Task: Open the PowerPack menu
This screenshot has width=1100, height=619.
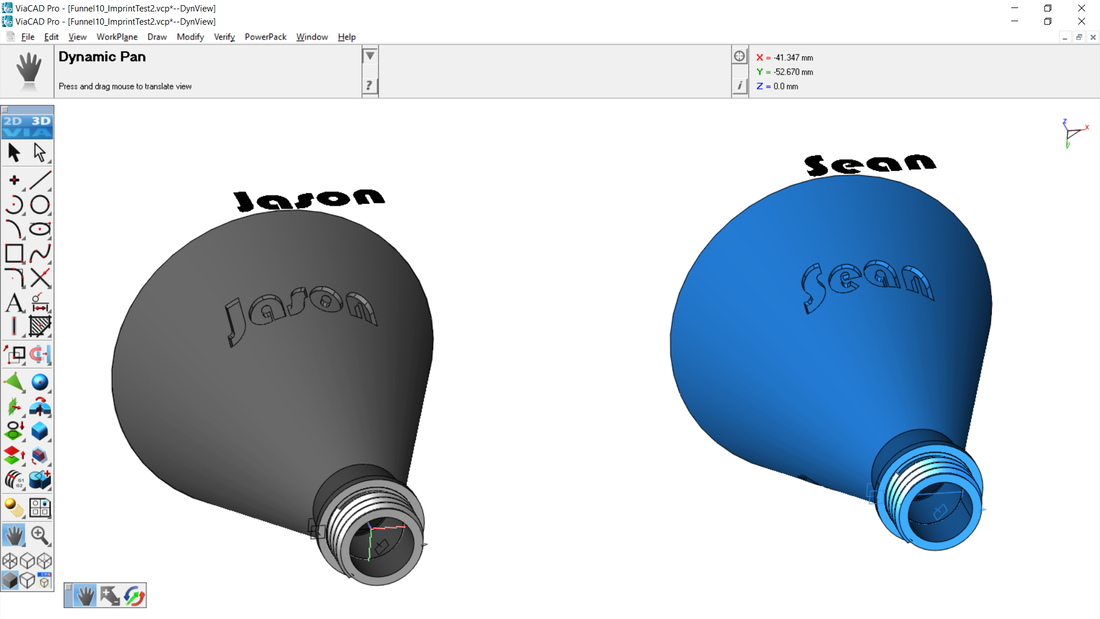Action: click(x=265, y=37)
